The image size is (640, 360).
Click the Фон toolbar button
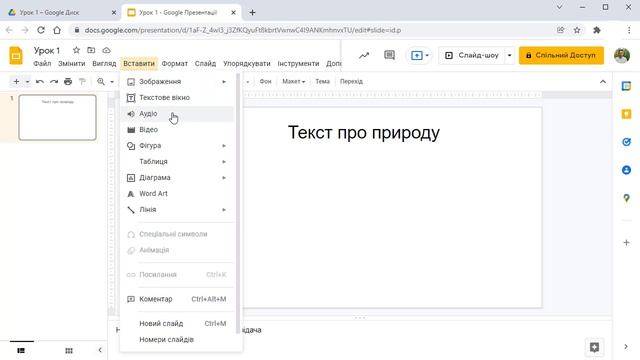[x=265, y=82]
